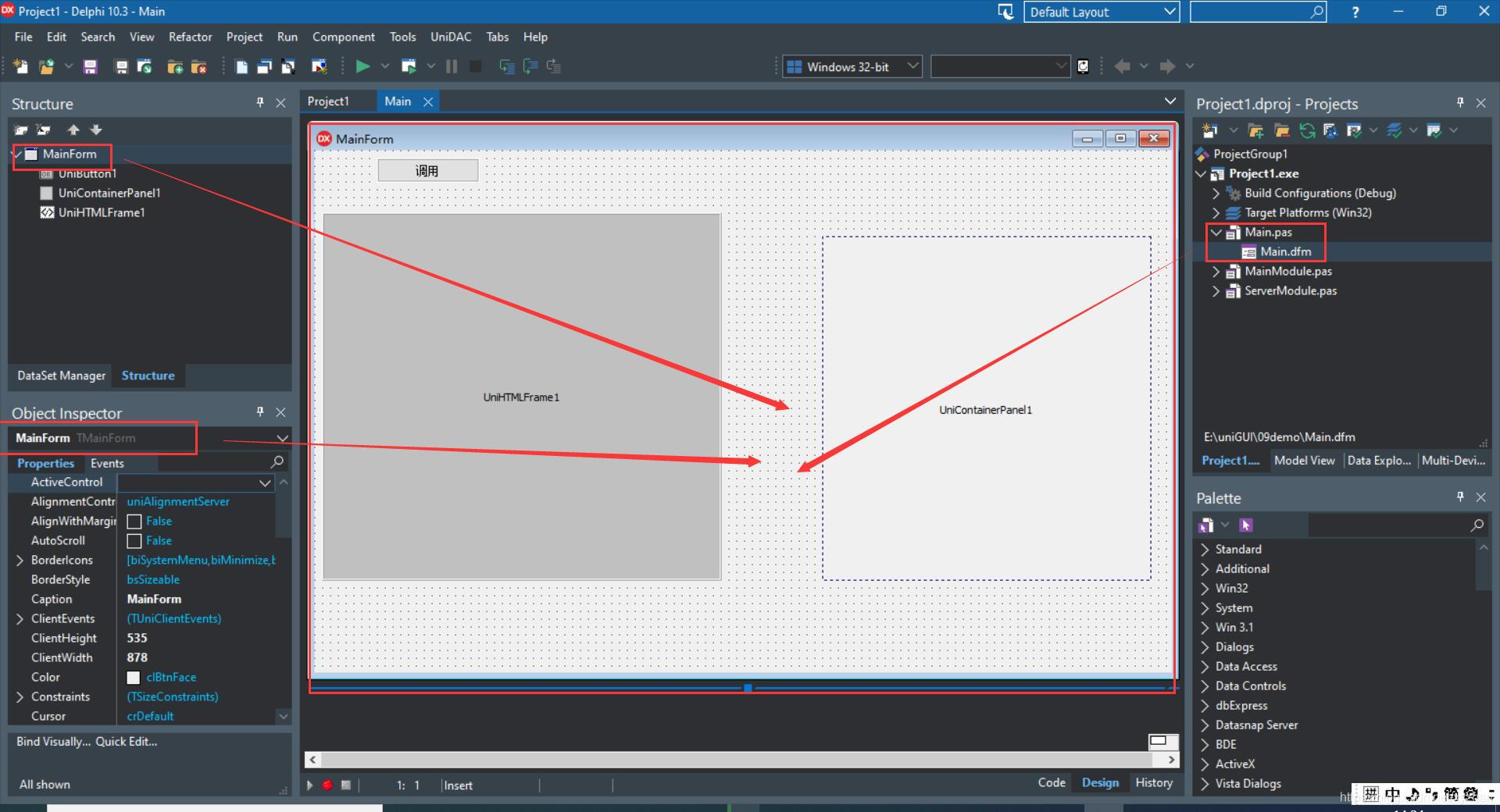Open the Run button dropdown arrow

click(x=385, y=66)
